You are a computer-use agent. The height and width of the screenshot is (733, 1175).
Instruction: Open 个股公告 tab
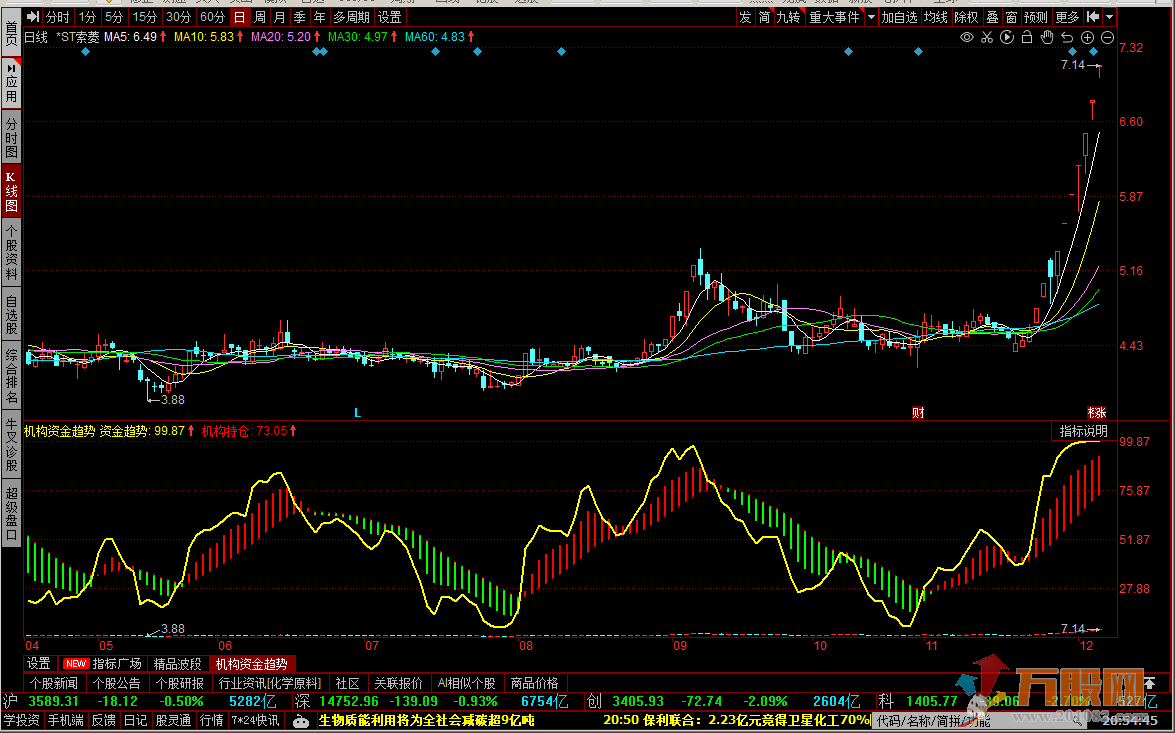[x=117, y=684]
